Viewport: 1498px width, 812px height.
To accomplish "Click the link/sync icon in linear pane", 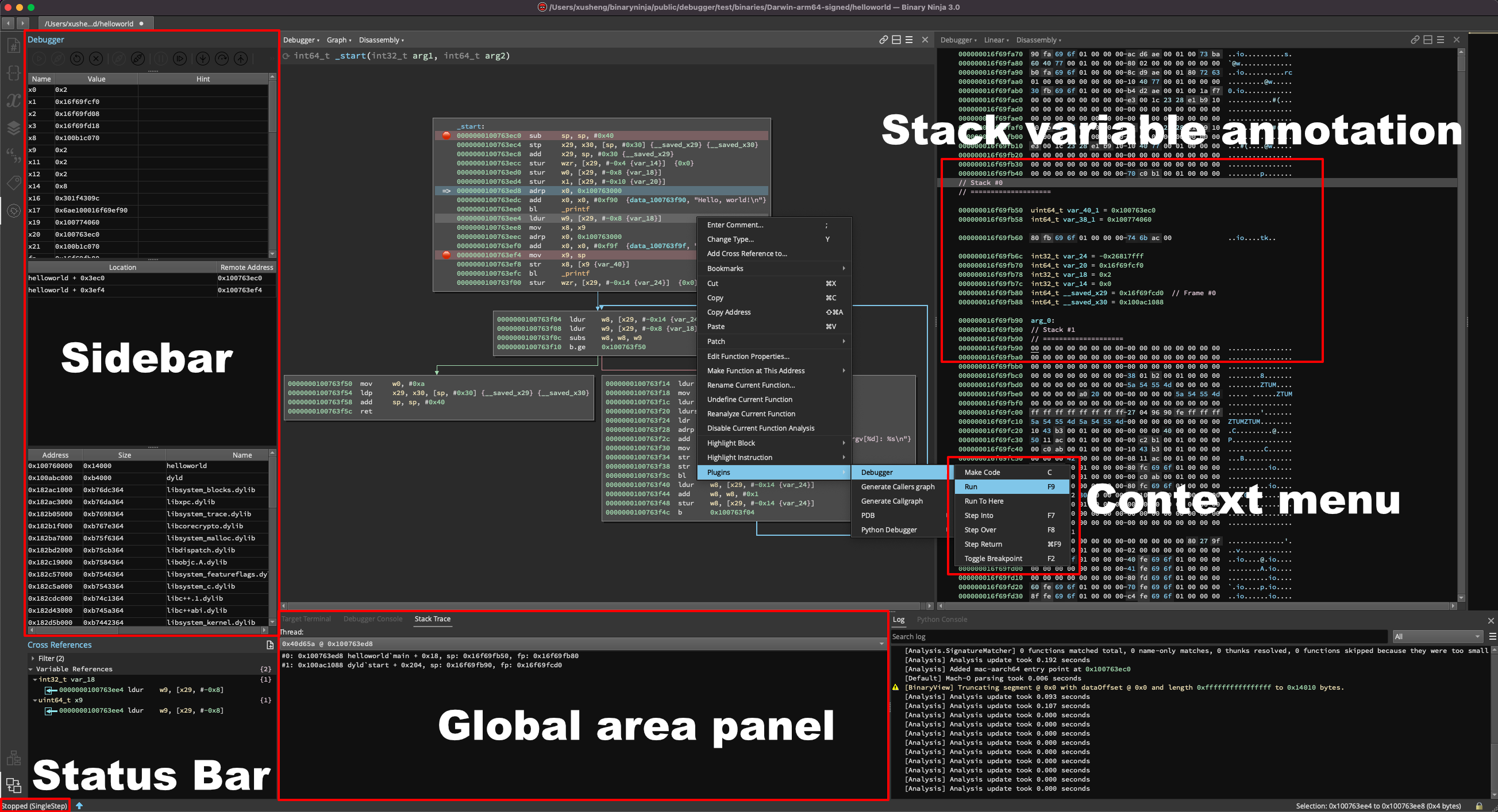I will [x=1415, y=40].
